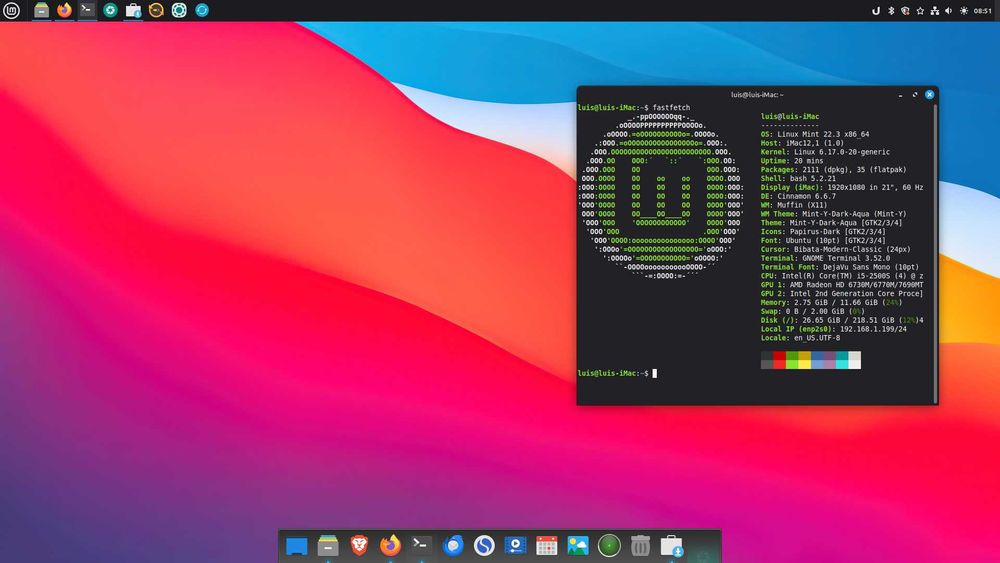Image resolution: width=1000 pixels, height=563 pixels.
Task: Click the teal rounded-square icon in panel
Action: click(x=179, y=10)
